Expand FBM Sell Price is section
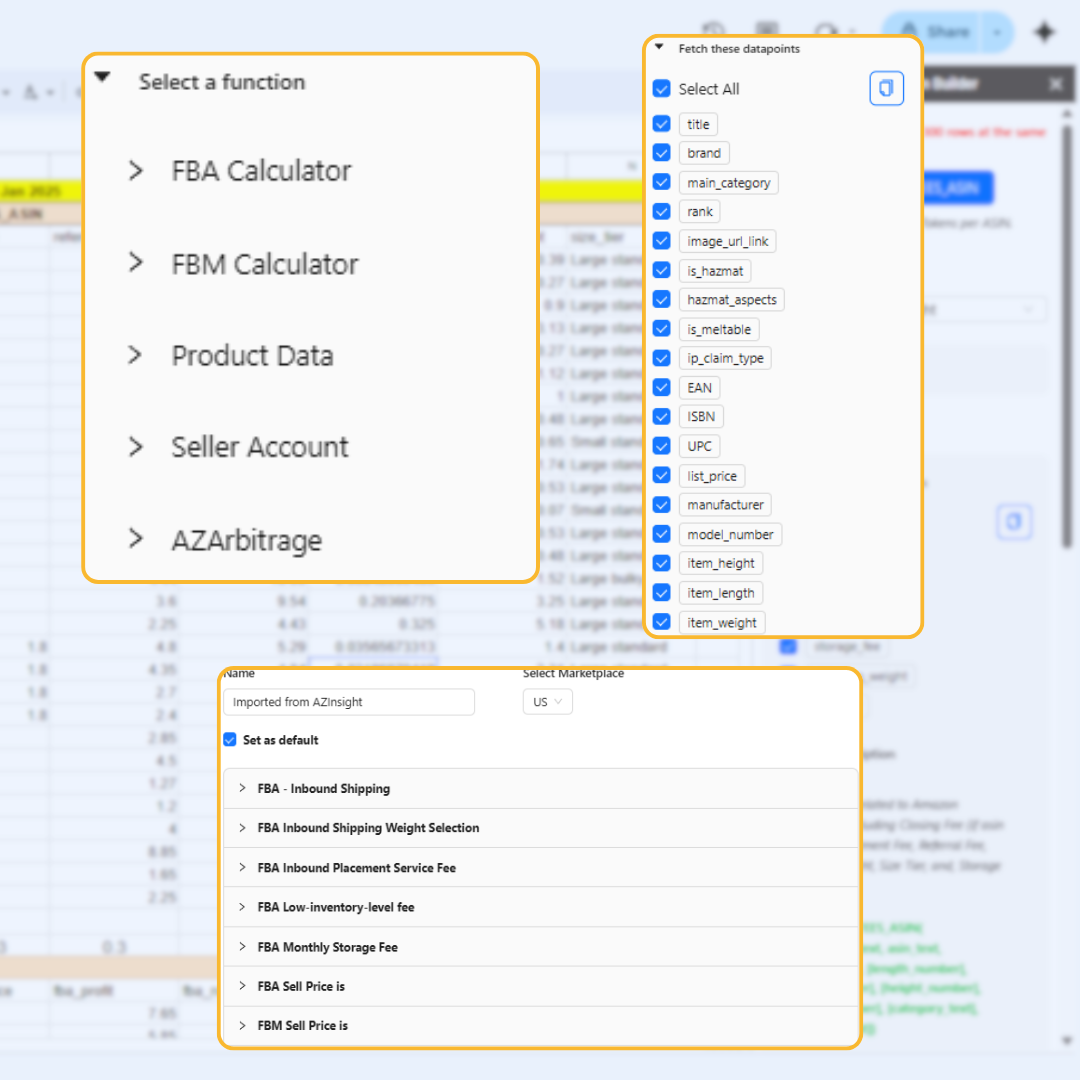 click(x=541, y=1026)
